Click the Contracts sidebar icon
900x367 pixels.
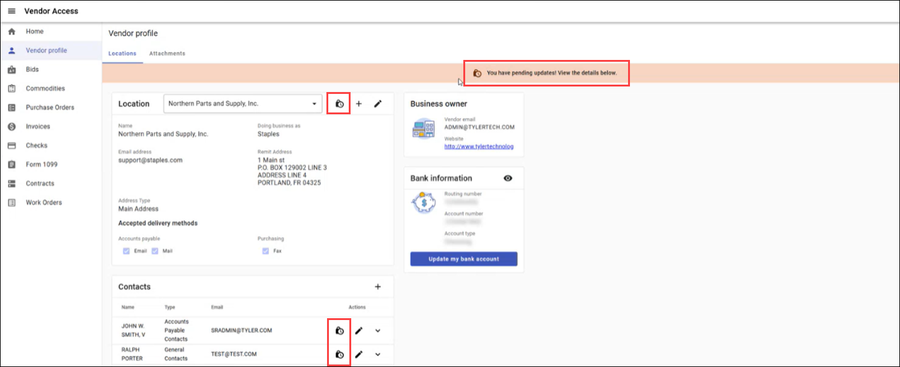point(11,183)
